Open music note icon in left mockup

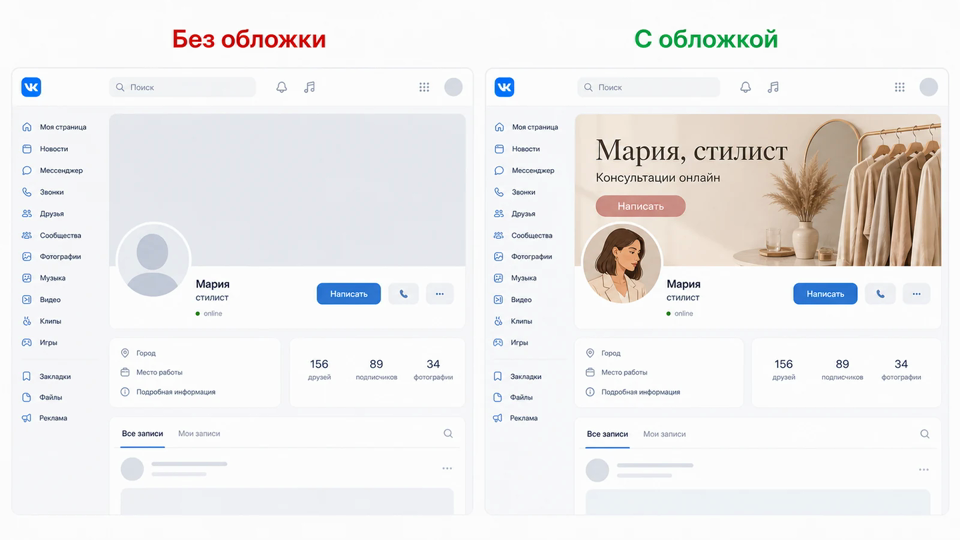(310, 87)
